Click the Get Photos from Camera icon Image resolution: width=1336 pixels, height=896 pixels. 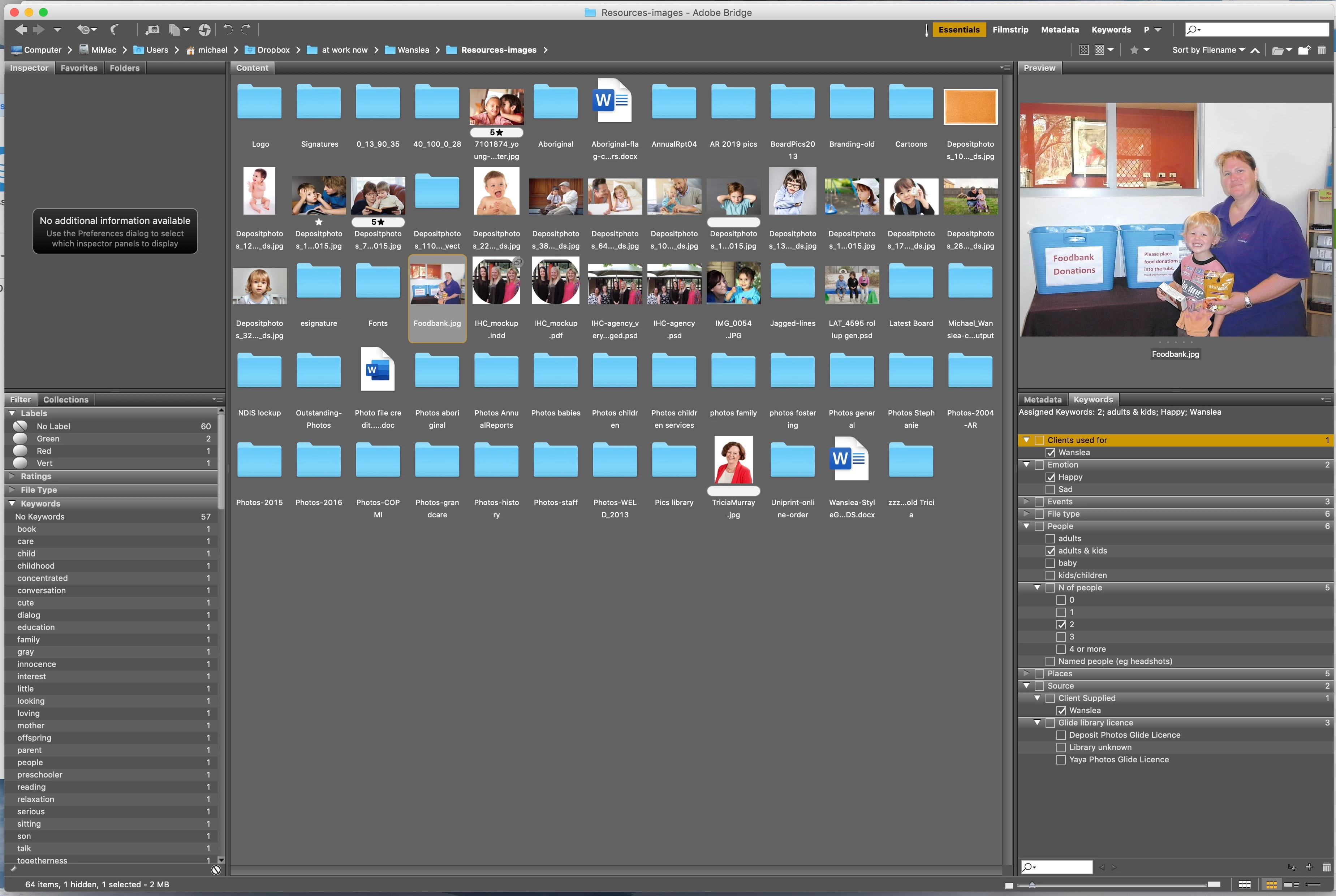tap(152, 30)
